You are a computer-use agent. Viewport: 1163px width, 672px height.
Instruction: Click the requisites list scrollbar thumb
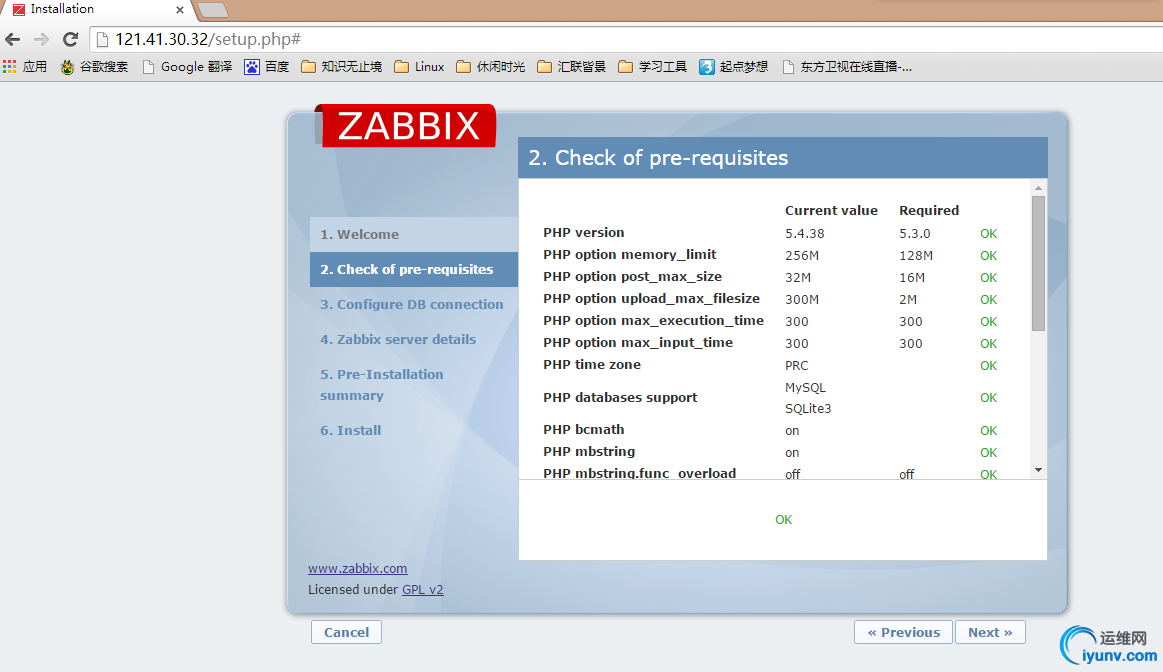pyautogui.click(x=1038, y=263)
